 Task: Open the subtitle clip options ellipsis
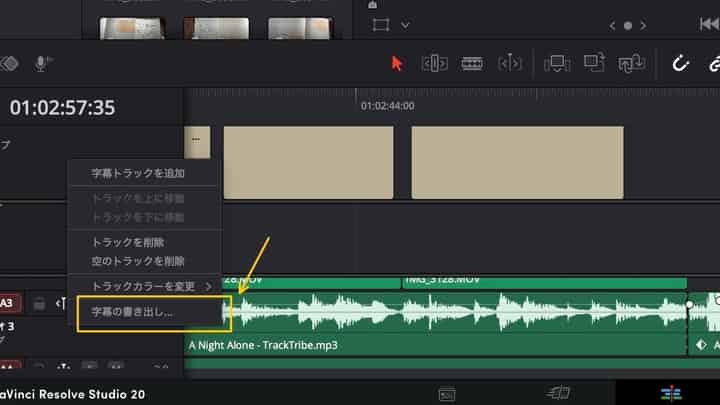pyautogui.click(x=196, y=140)
